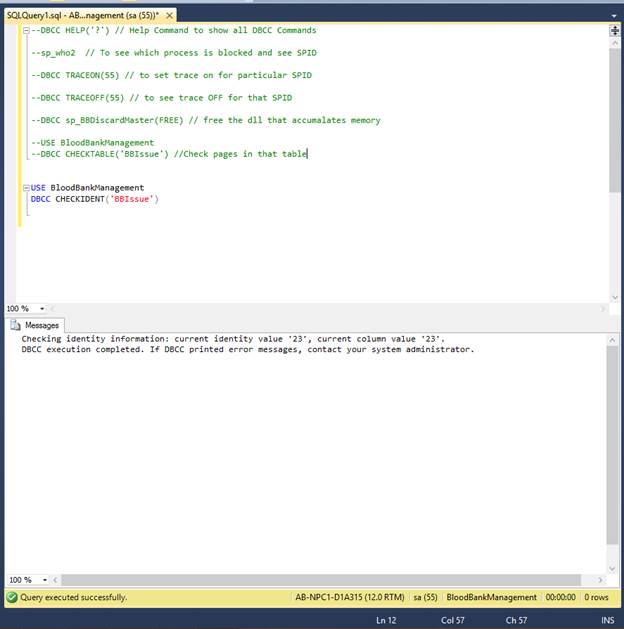
Task: Click the --DBCC sp_BBDiscardMaster(FREE) comment line
Action: click(206, 120)
